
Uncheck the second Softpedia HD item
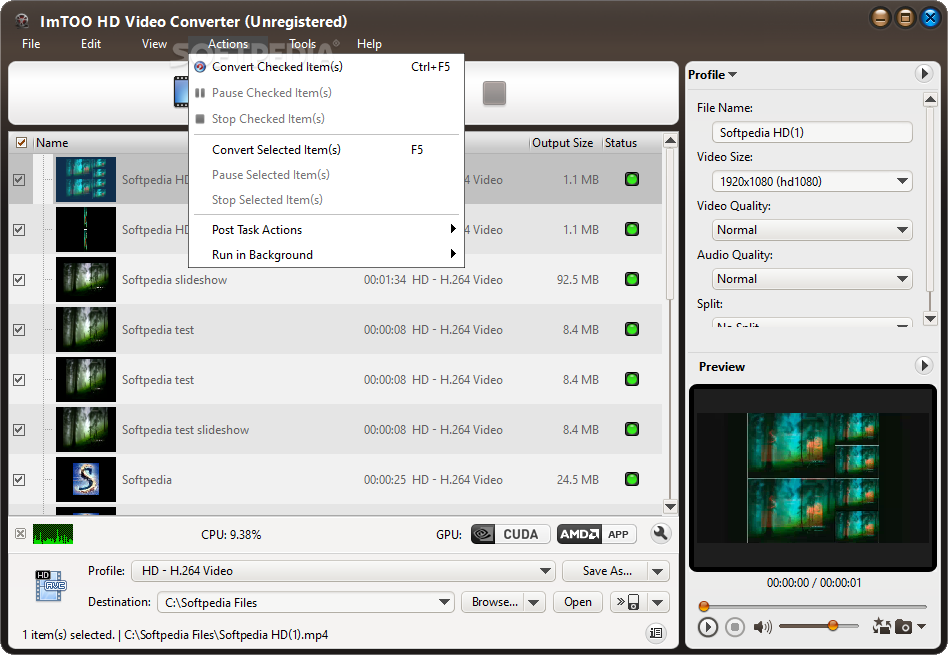pyautogui.click(x=19, y=230)
